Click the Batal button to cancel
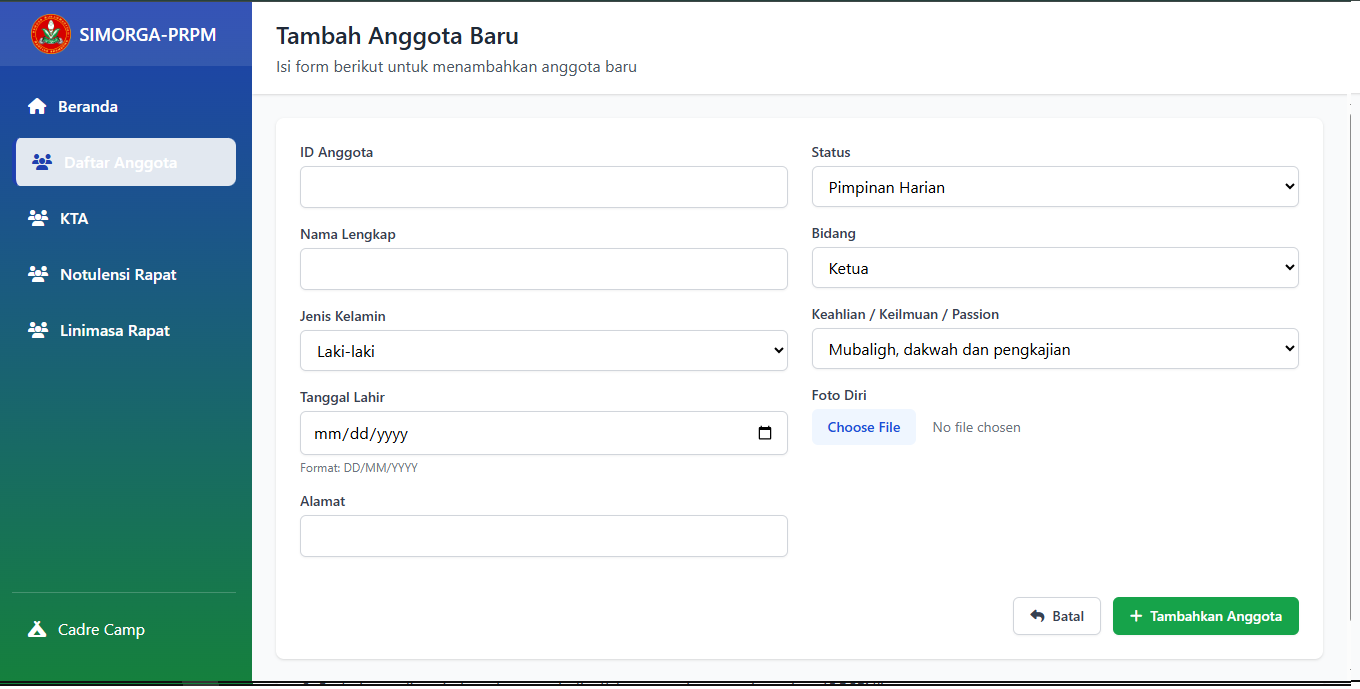The width and height of the screenshot is (1360, 689). pos(1056,616)
